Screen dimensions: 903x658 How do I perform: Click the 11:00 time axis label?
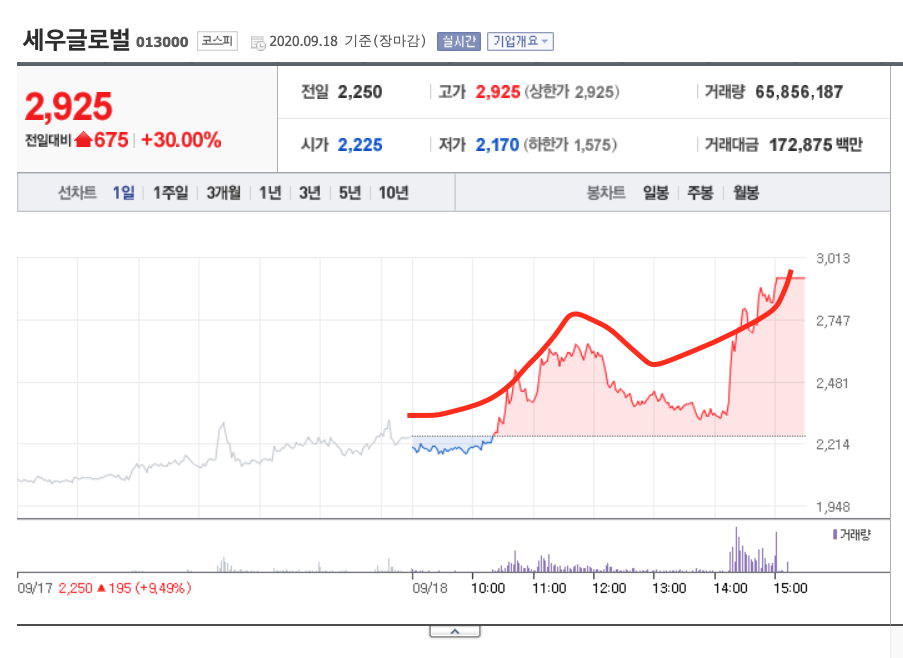pyautogui.click(x=549, y=588)
